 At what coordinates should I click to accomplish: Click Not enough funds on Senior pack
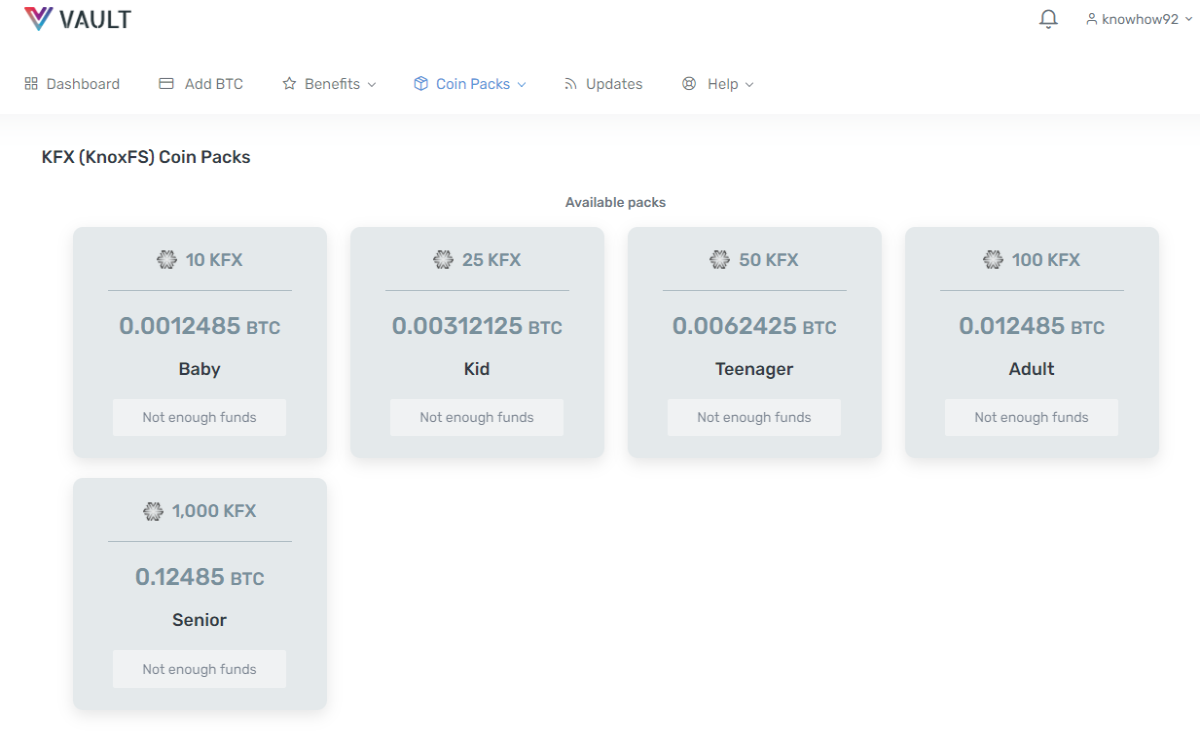(x=199, y=669)
